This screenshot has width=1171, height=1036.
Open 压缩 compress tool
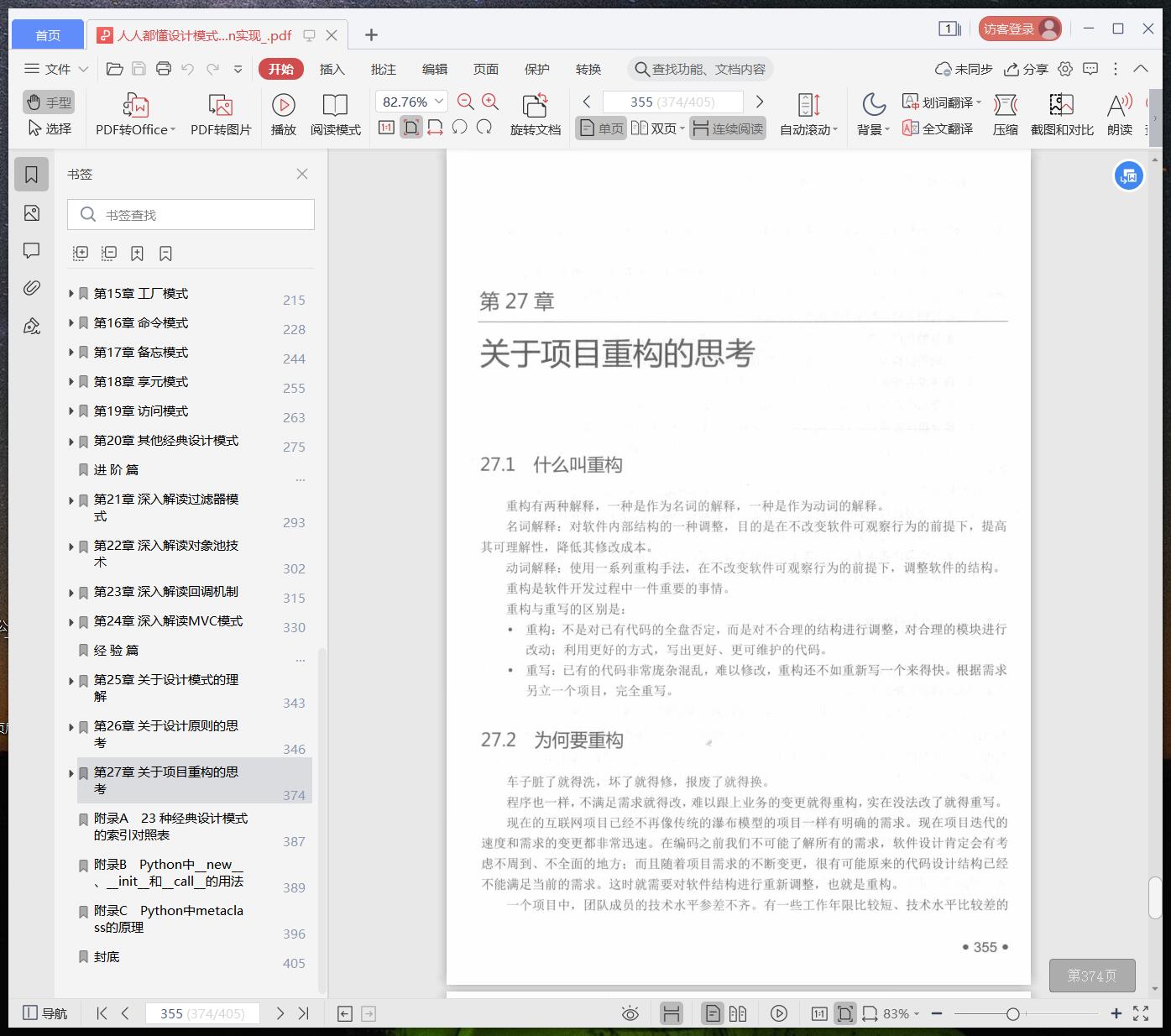1006,114
